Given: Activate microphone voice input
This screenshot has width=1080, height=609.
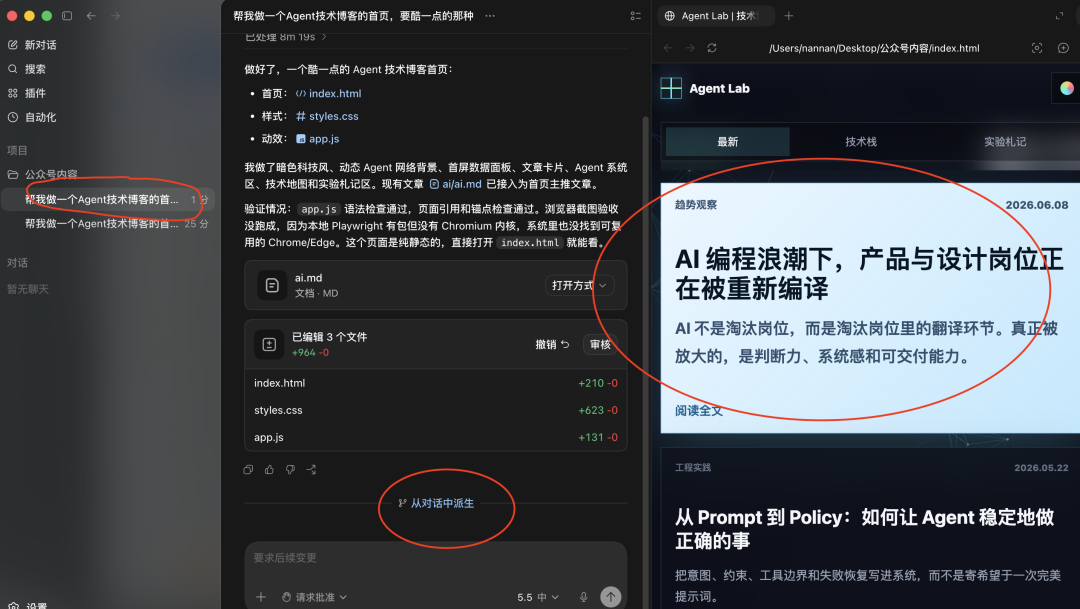Looking at the screenshot, I should pyautogui.click(x=583, y=597).
